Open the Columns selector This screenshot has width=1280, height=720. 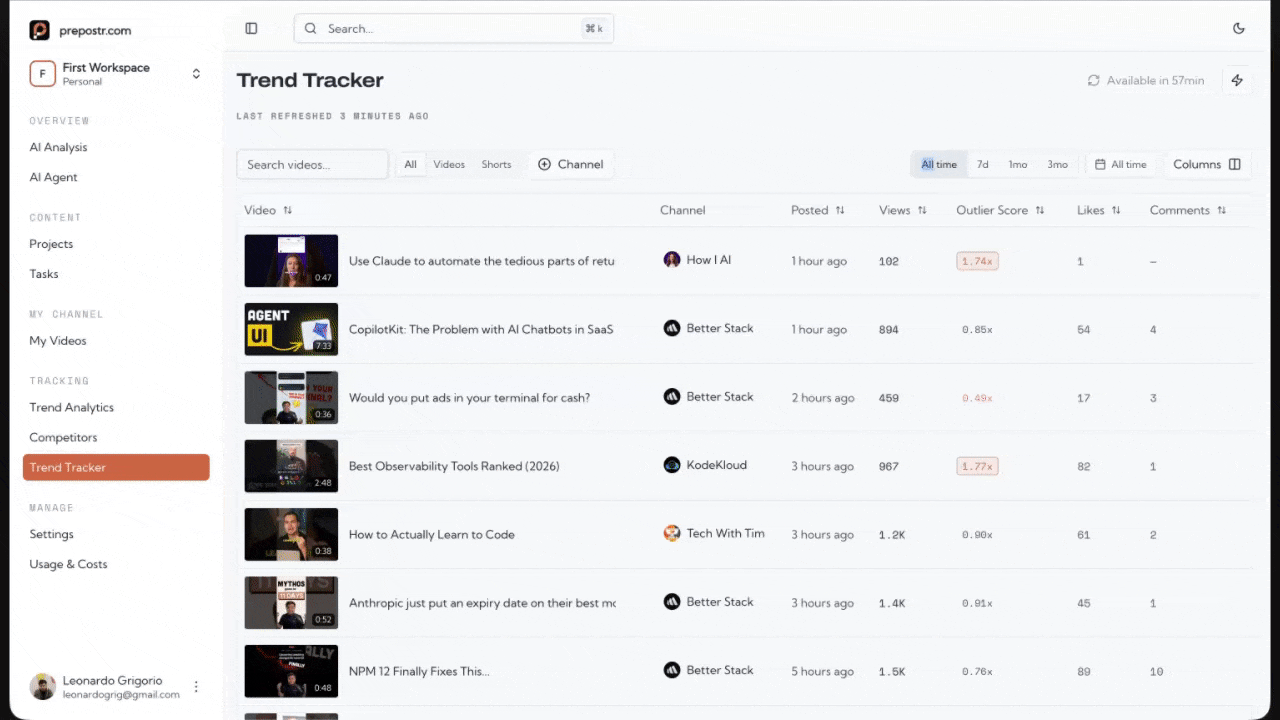[1207, 164]
